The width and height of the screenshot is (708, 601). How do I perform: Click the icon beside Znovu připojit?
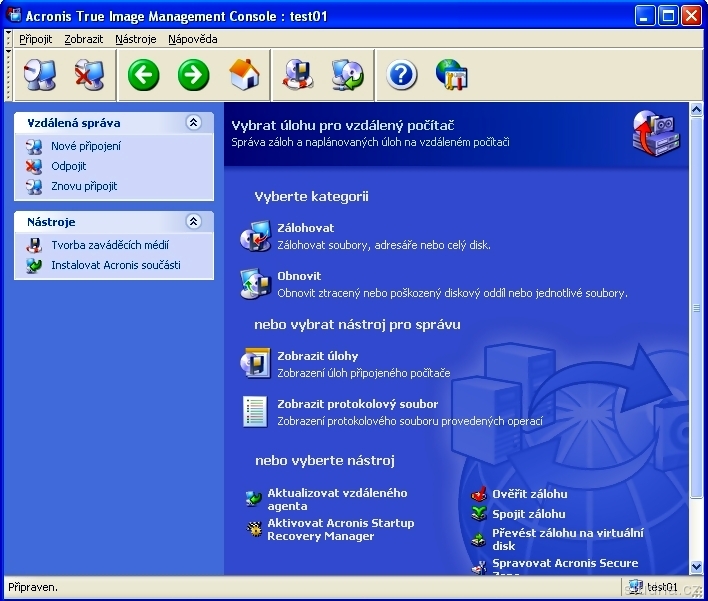(x=34, y=186)
